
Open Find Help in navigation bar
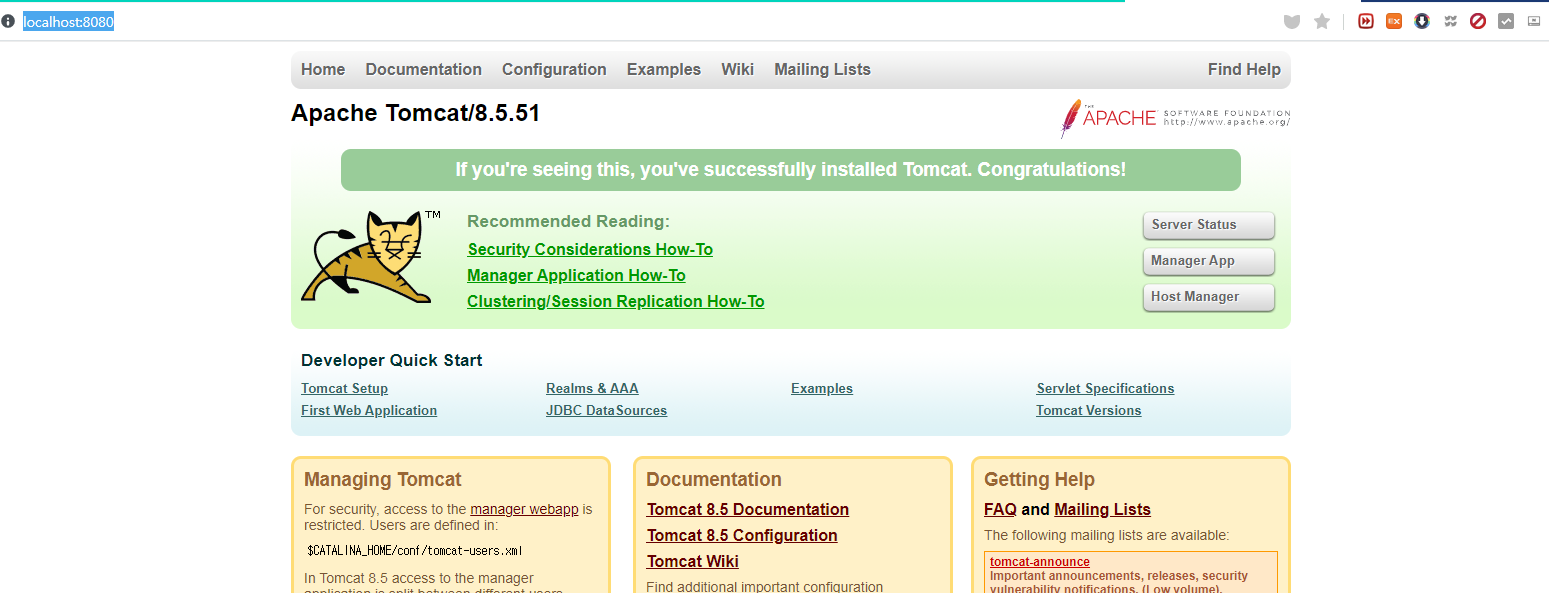tap(1244, 70)
